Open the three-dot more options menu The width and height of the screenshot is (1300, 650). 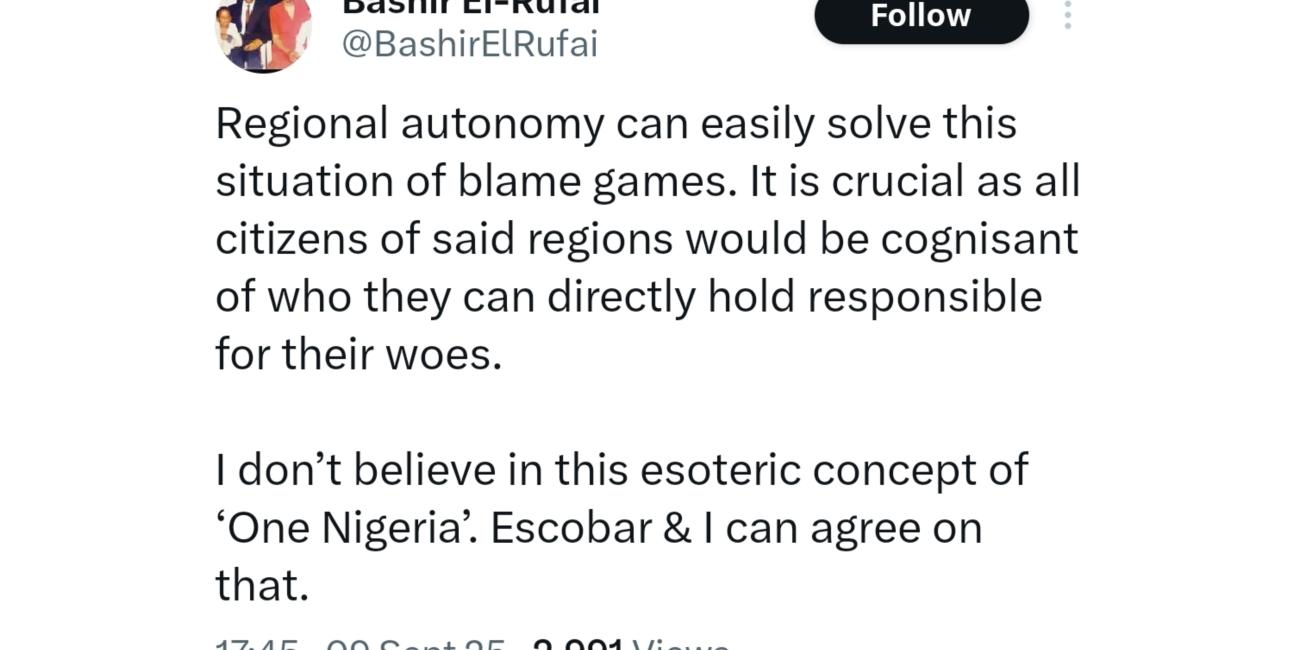[1068, 15]
